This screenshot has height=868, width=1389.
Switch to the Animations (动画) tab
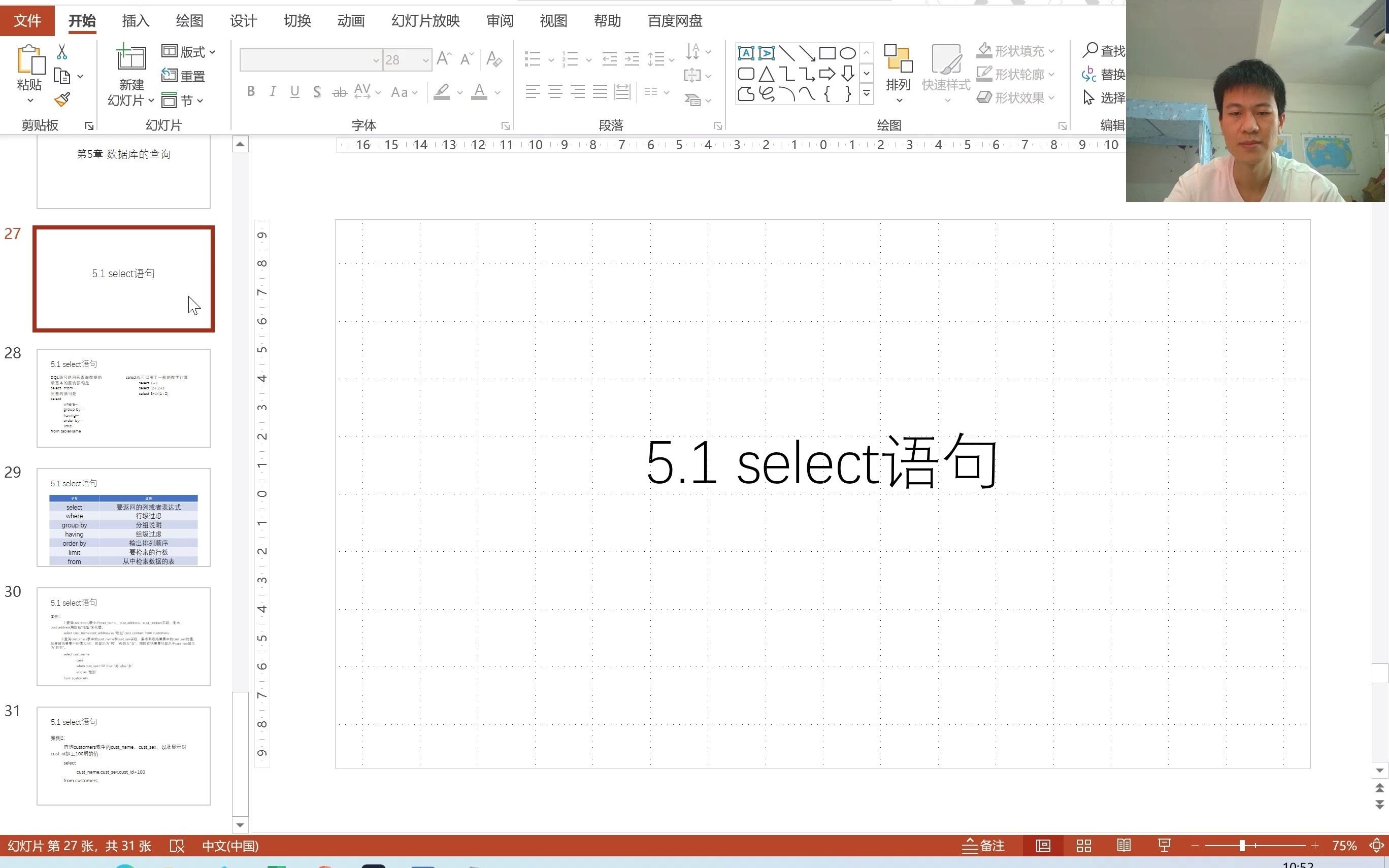[x=351, y=21]
